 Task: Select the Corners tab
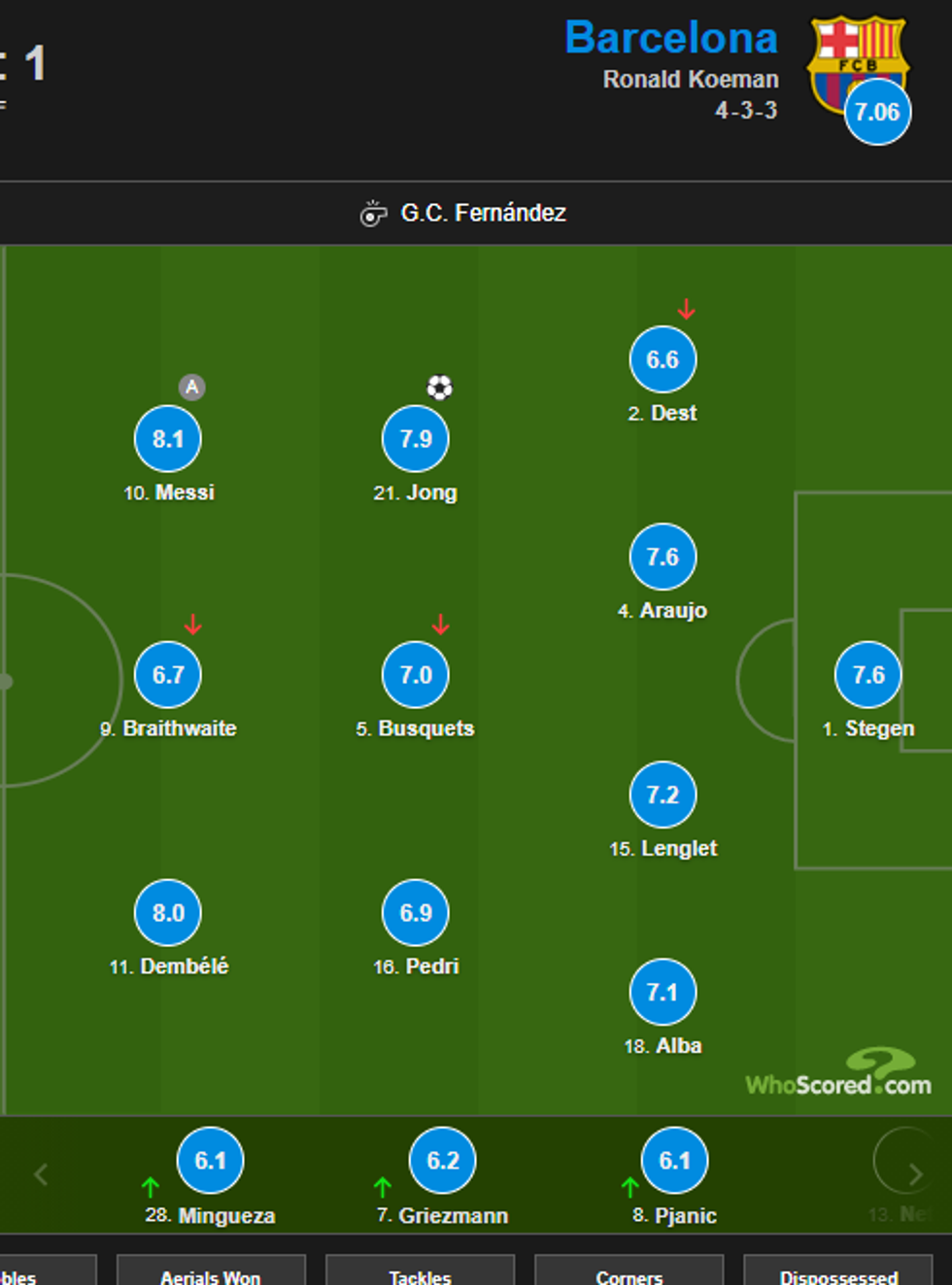coord(629,1274)
